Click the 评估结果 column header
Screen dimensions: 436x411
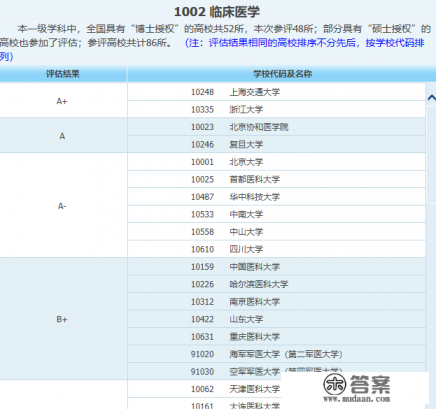pyautogui.click(x=63, y=74)
